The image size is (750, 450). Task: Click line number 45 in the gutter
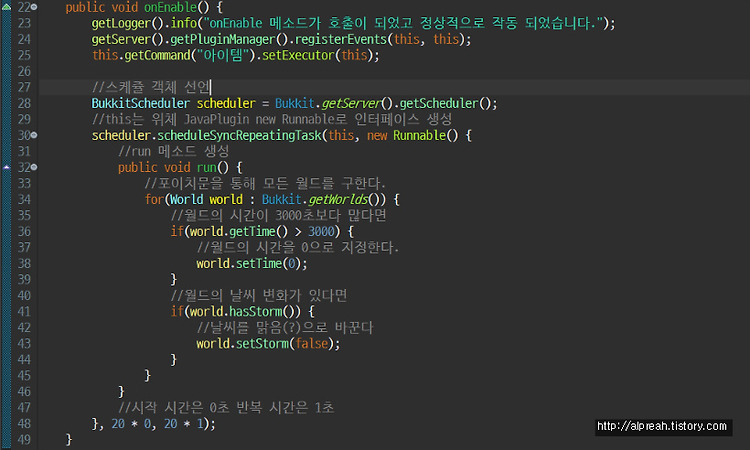click(x=24, y=375)
